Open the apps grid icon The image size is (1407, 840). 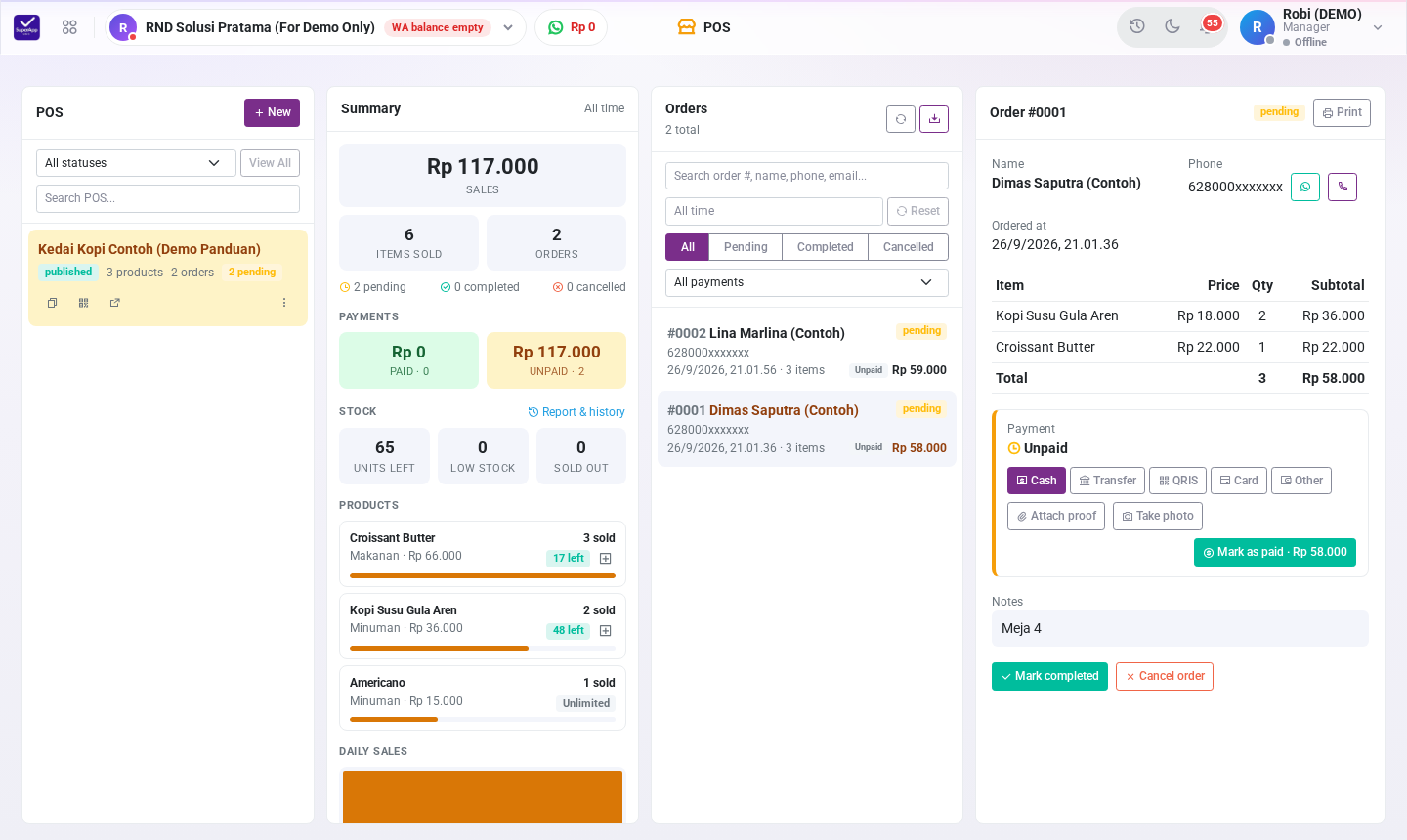(x=69, y=27)
